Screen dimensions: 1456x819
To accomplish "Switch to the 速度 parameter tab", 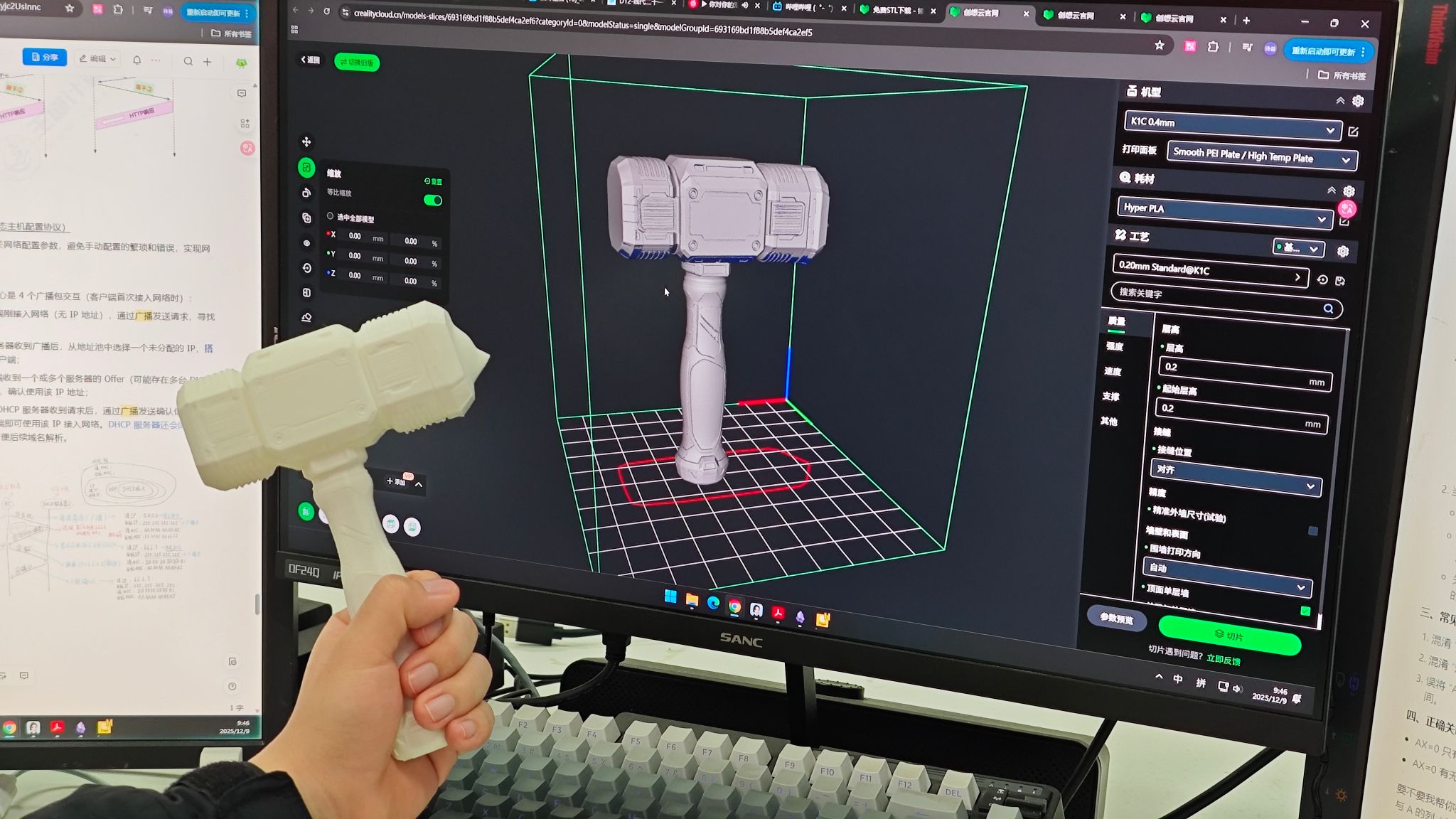I will (1112, 371).
